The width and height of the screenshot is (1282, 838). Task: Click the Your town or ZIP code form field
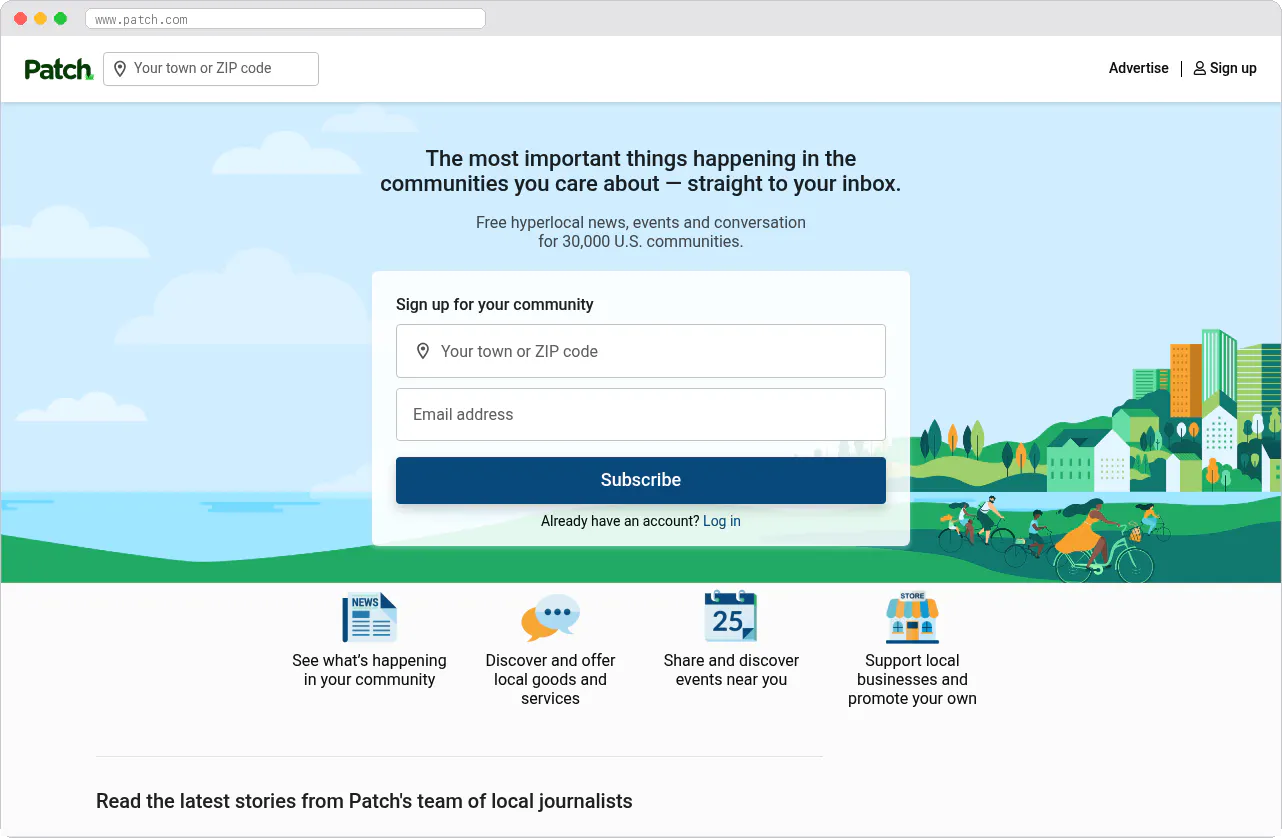641,351
